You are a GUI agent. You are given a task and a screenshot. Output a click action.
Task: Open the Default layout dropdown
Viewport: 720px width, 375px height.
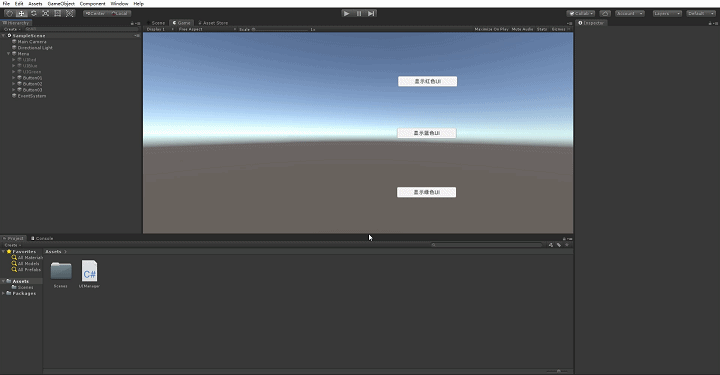pos(701,13)
